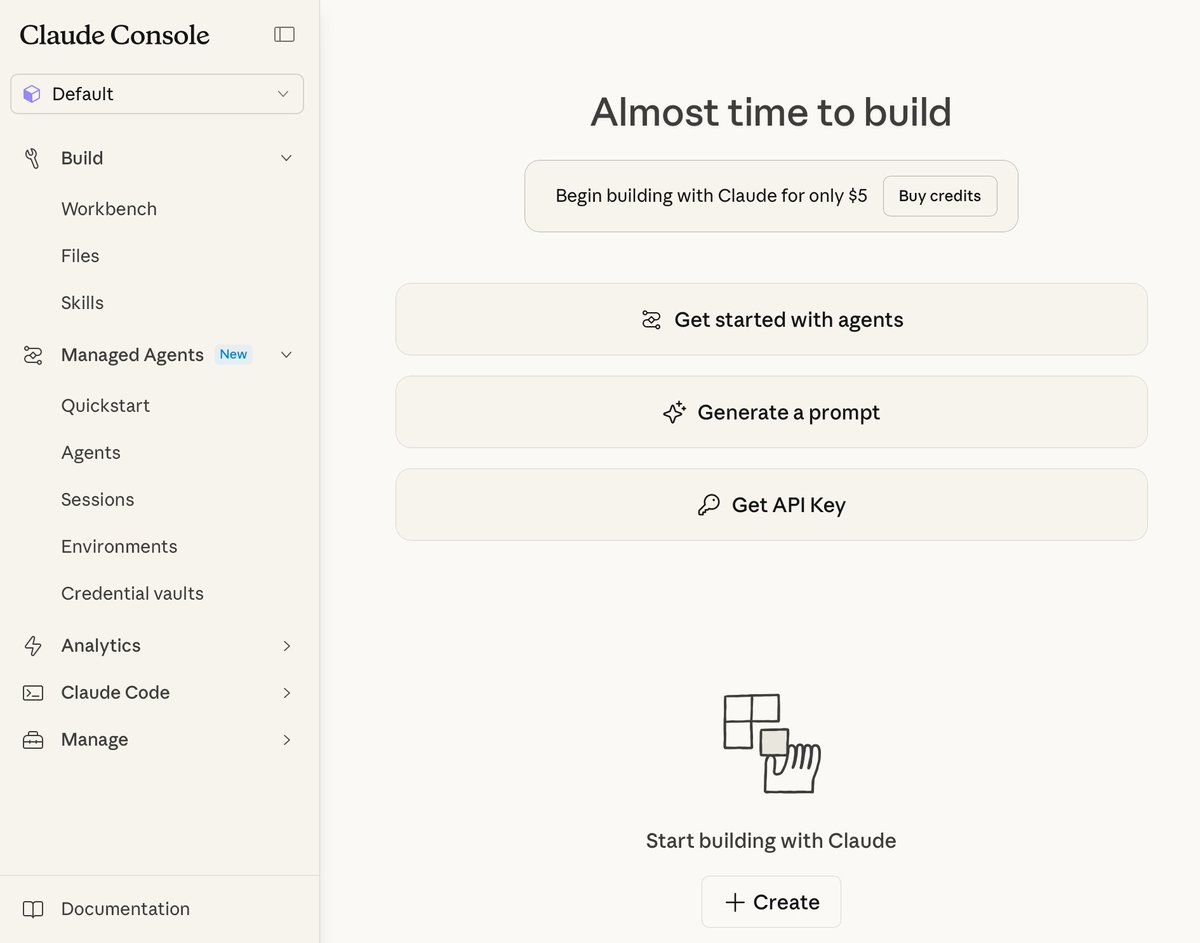Open Workbench in the sidebar

[x=109, y=209]
